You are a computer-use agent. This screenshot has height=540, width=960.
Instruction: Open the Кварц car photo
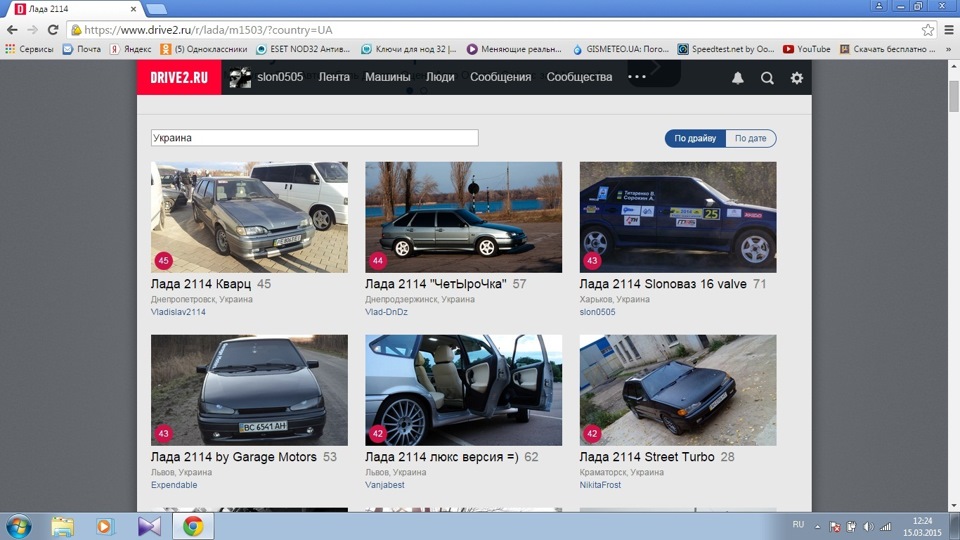pos(249,217)
